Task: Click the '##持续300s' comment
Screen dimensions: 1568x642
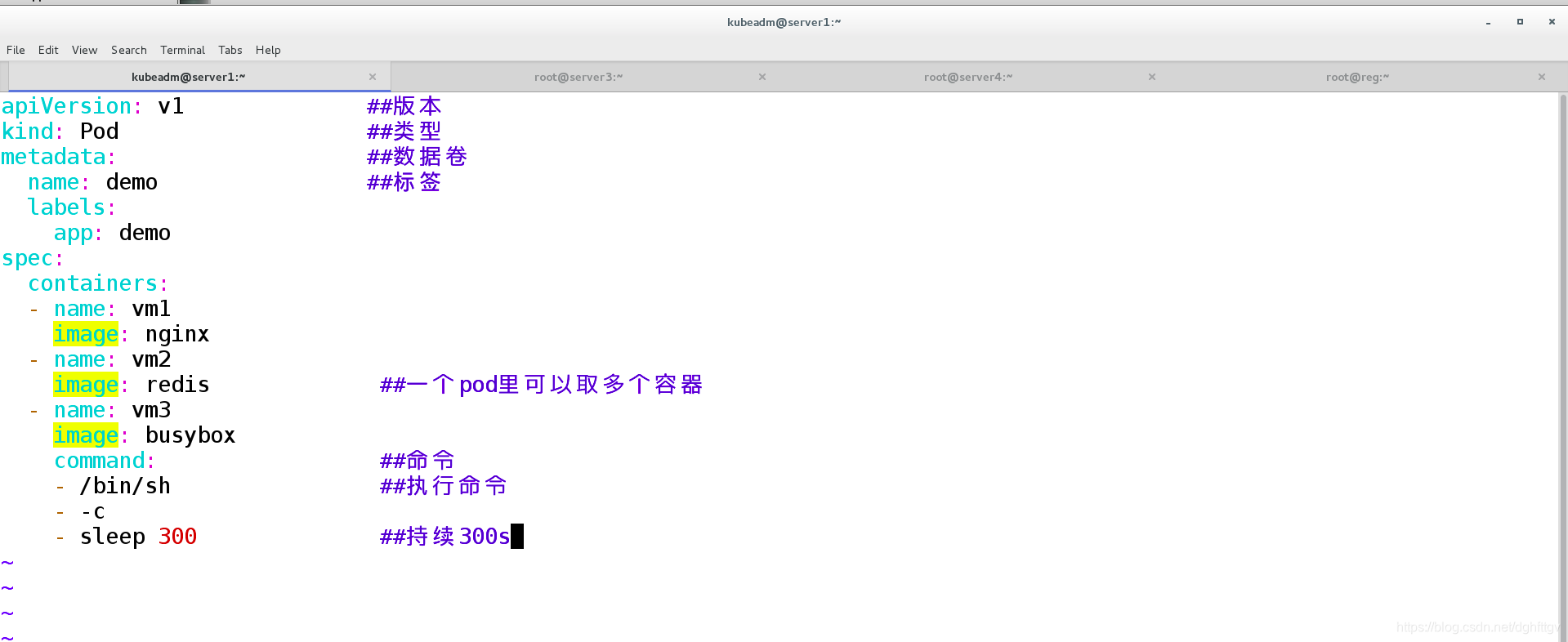Action: [x=445, y=537]
